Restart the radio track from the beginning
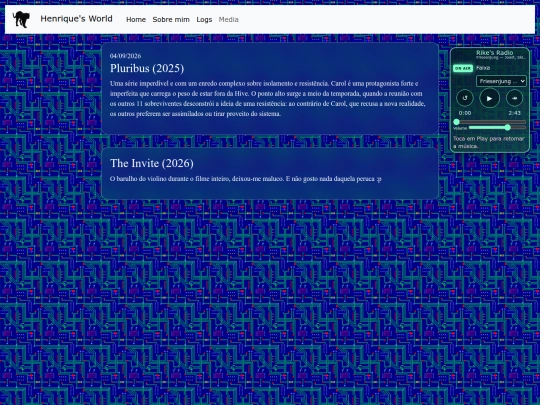540x405 pixels. [x=465, y=98]
